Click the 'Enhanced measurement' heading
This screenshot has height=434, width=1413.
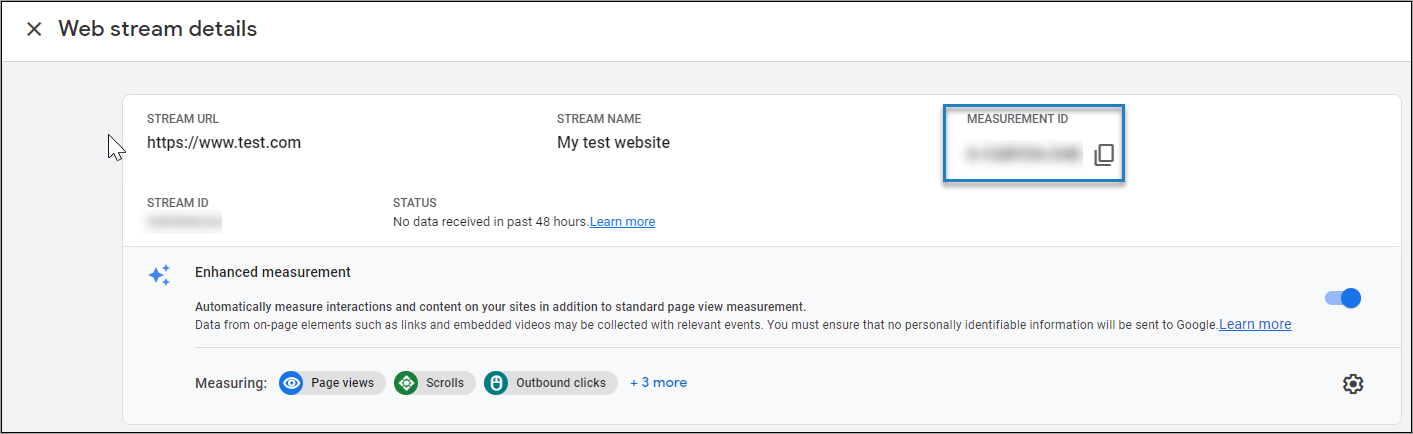click(272, 272)
